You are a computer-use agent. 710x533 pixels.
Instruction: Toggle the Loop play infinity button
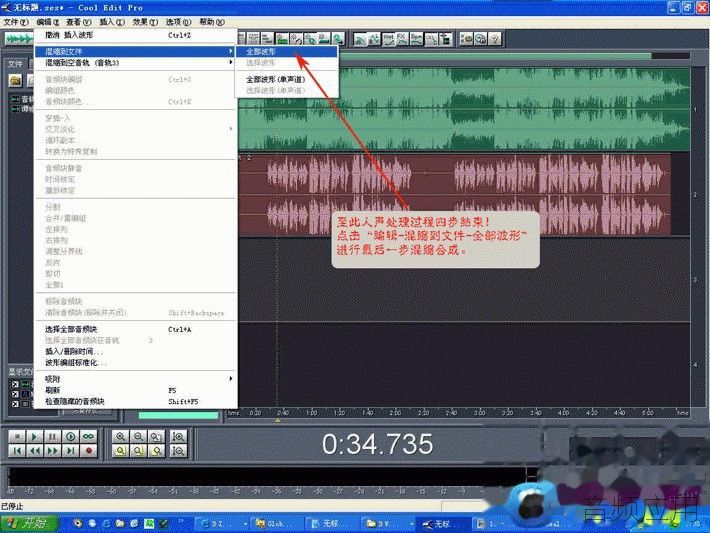point(88,437)
